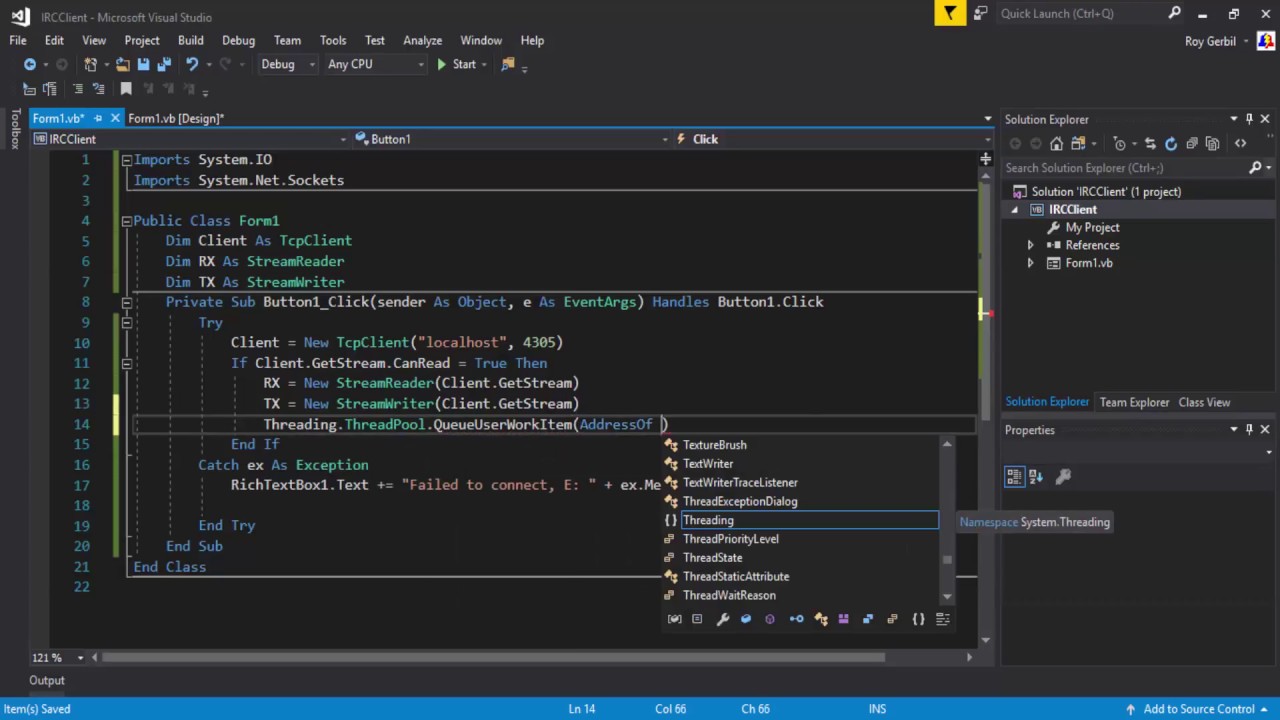Click Add to Source Control
Screen dimensions: 1280x720
tap(1198, 709)
